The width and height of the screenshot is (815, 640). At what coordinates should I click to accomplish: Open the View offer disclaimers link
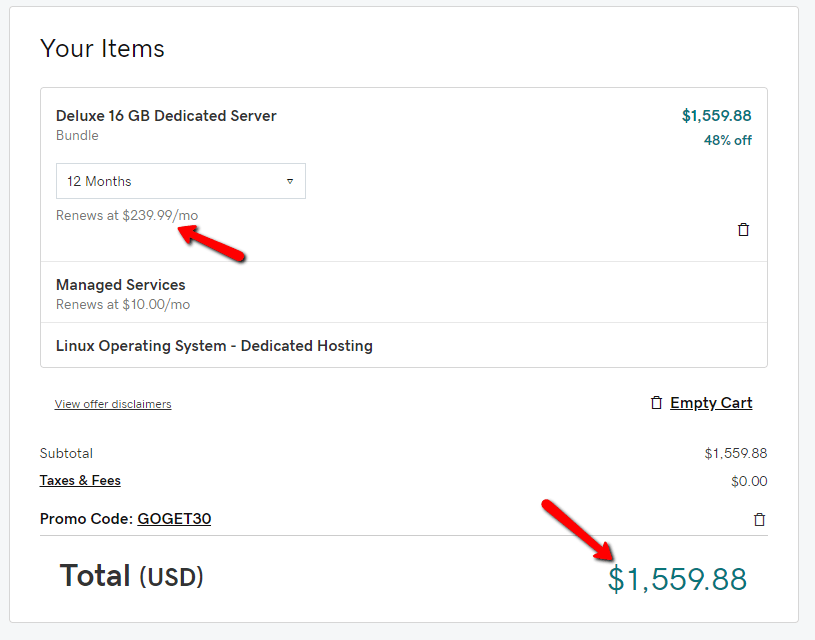click(x=113, y=404)
